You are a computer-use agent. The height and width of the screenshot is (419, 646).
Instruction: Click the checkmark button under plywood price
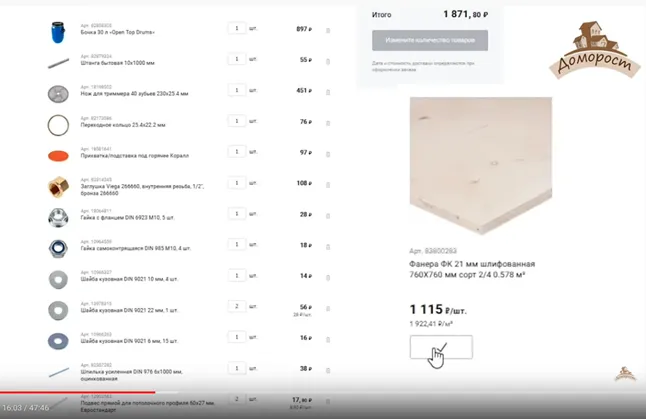(x=441, y=347)
